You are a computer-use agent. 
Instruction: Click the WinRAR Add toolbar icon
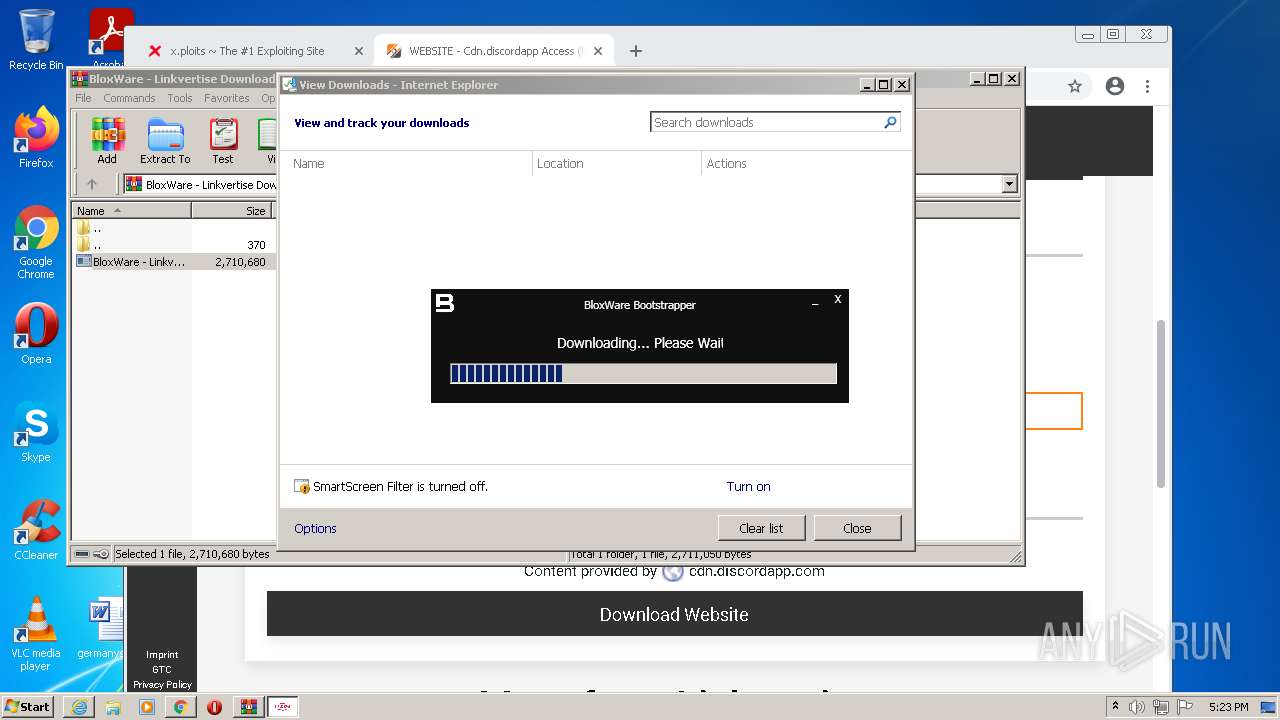pos(107,141)
